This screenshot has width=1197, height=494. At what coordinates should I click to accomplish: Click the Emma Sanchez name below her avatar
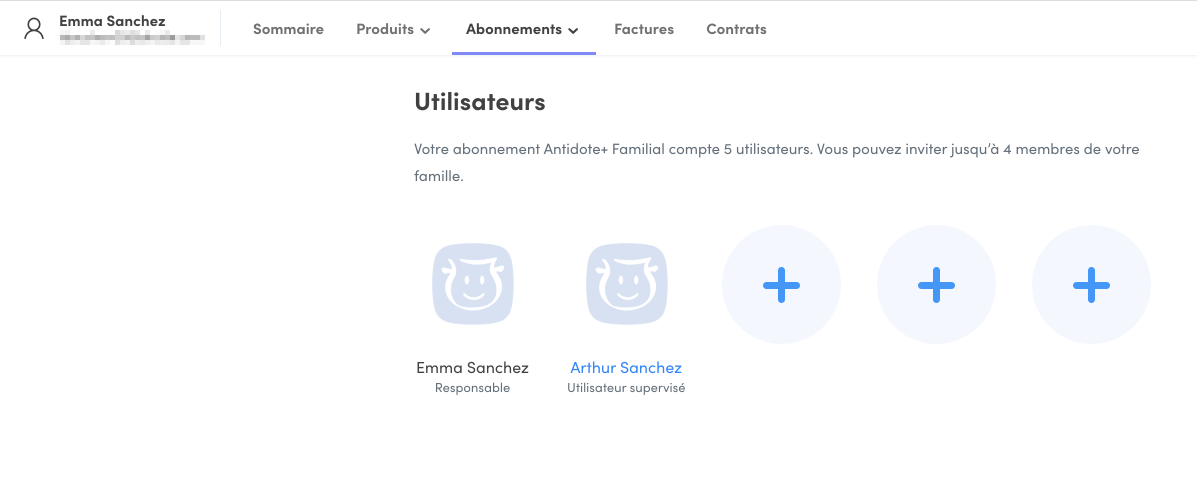472,368
